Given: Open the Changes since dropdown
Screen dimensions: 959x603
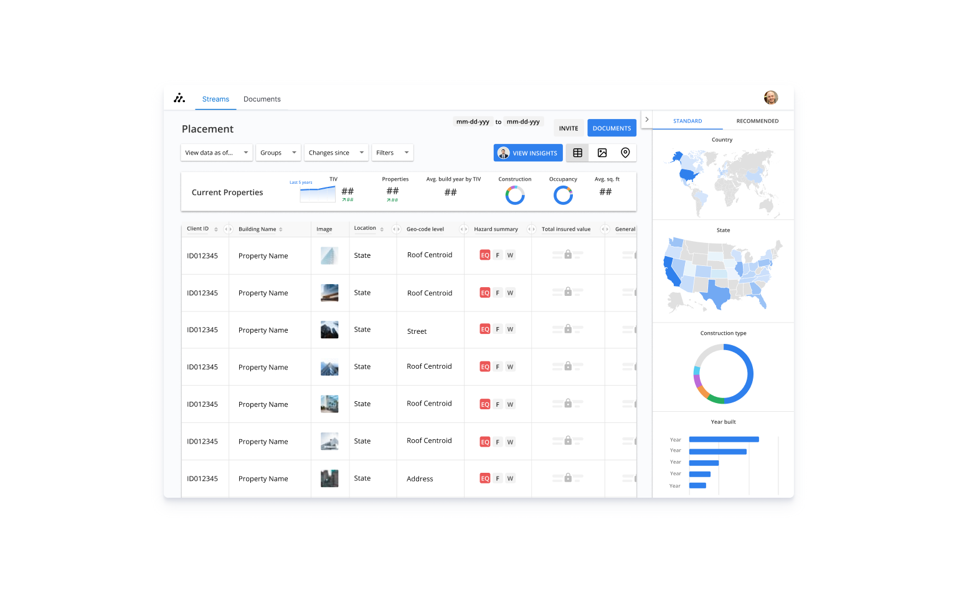Looking at the screenshot, I should click(335, 153).
